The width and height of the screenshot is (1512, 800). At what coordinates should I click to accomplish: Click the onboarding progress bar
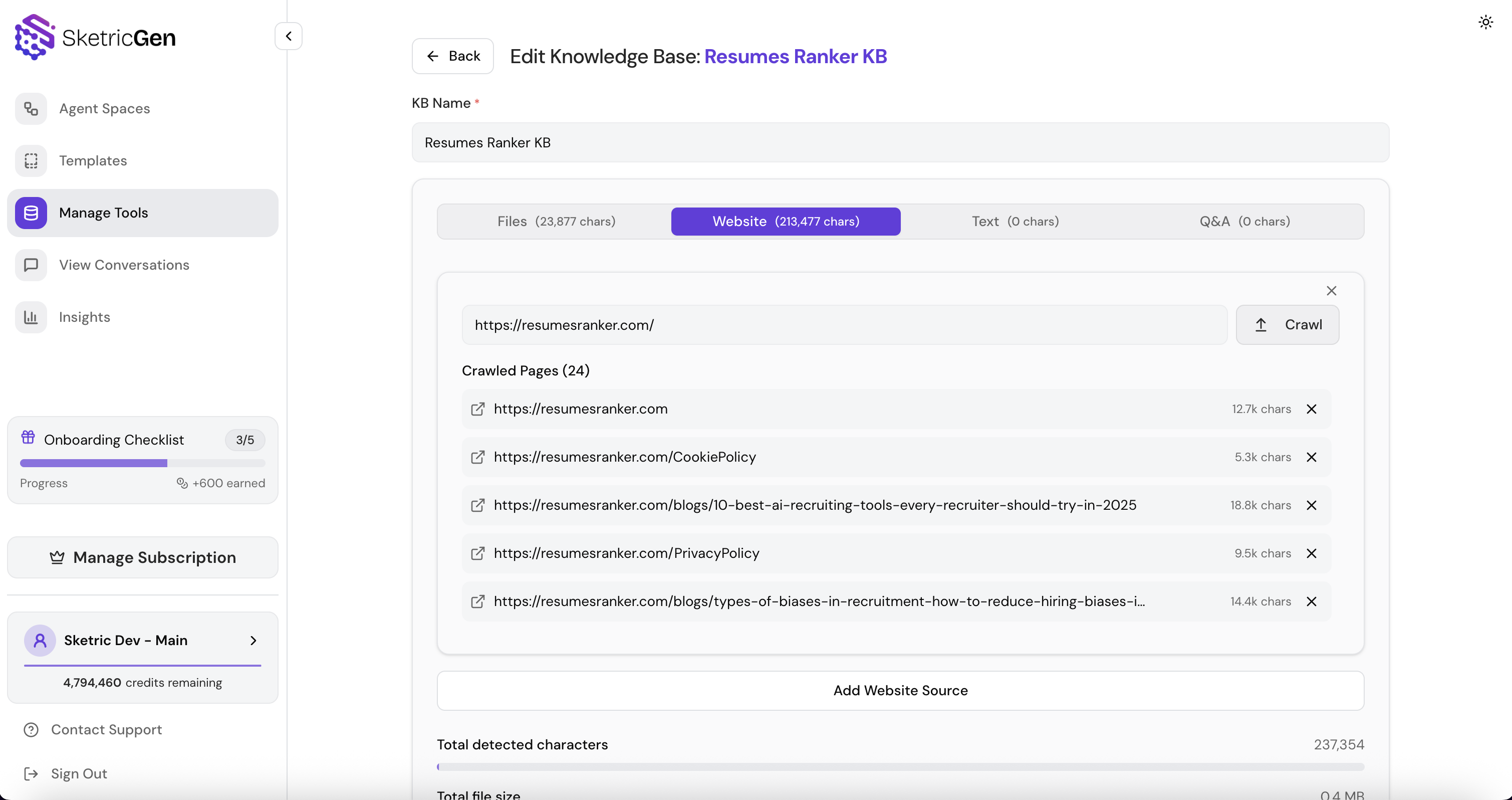click(x=142, y=464)
